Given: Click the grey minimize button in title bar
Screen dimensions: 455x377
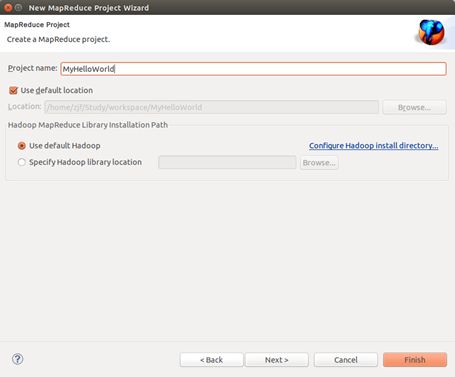Looking at the screenshot, I should tap(19, 7).
